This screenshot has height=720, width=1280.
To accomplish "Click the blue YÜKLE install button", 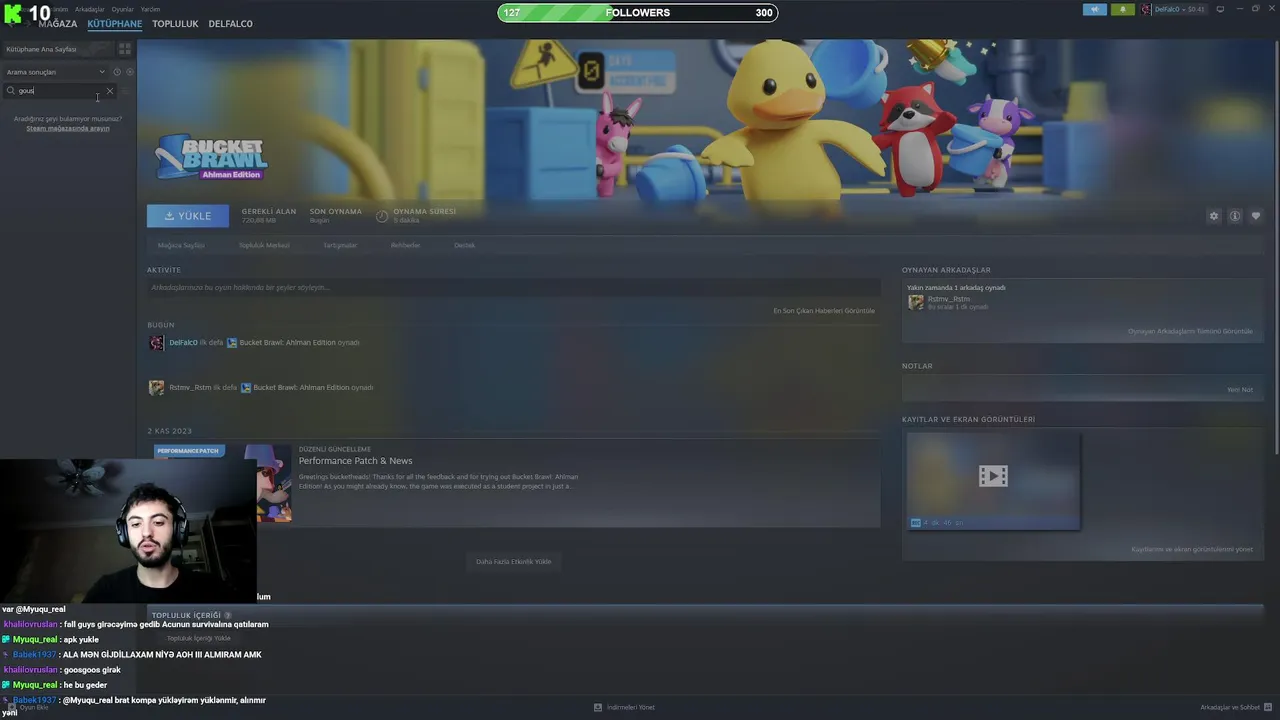I will [x=188, y=215].
